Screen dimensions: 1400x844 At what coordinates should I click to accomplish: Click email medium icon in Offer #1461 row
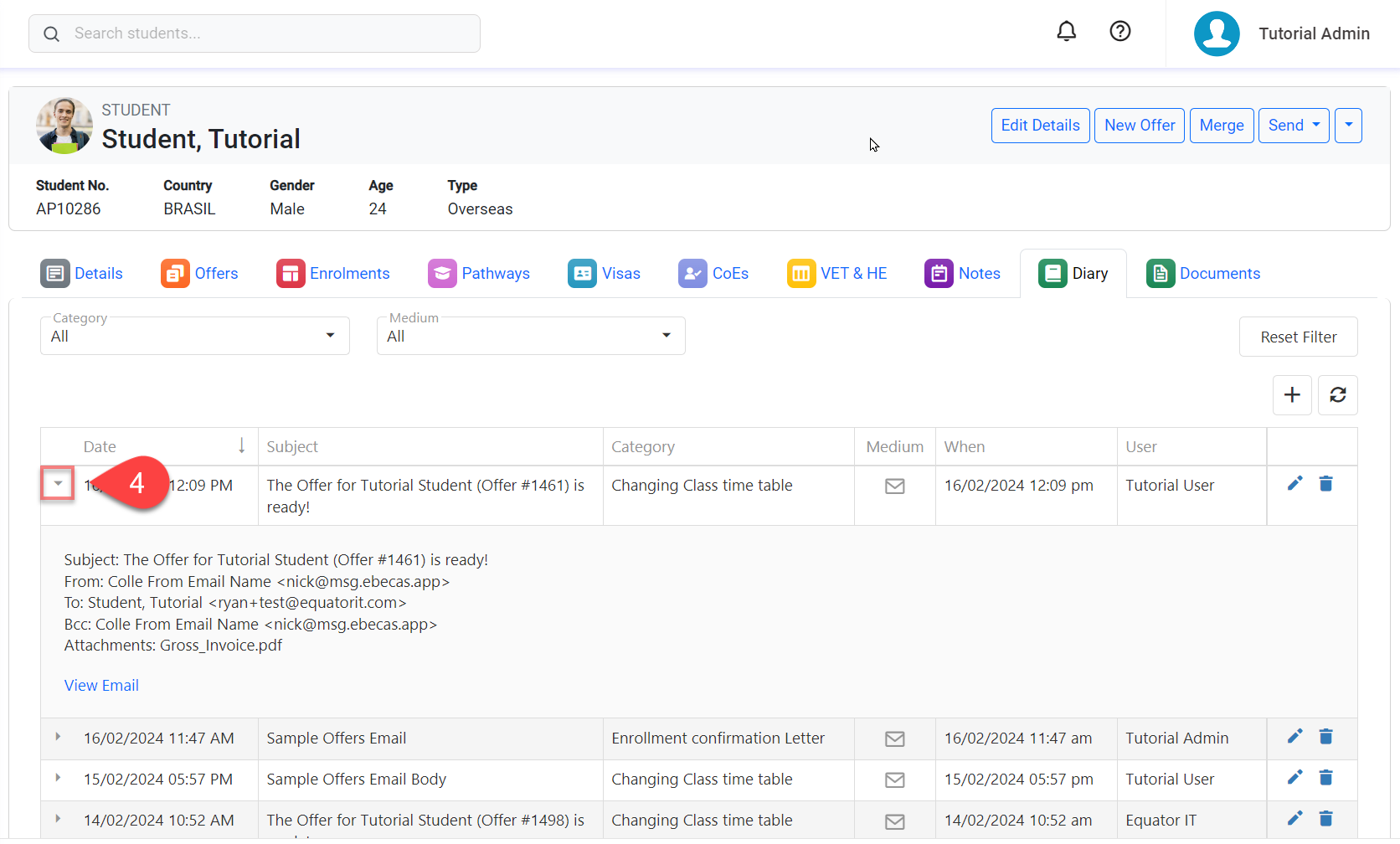tap(894, 486)
